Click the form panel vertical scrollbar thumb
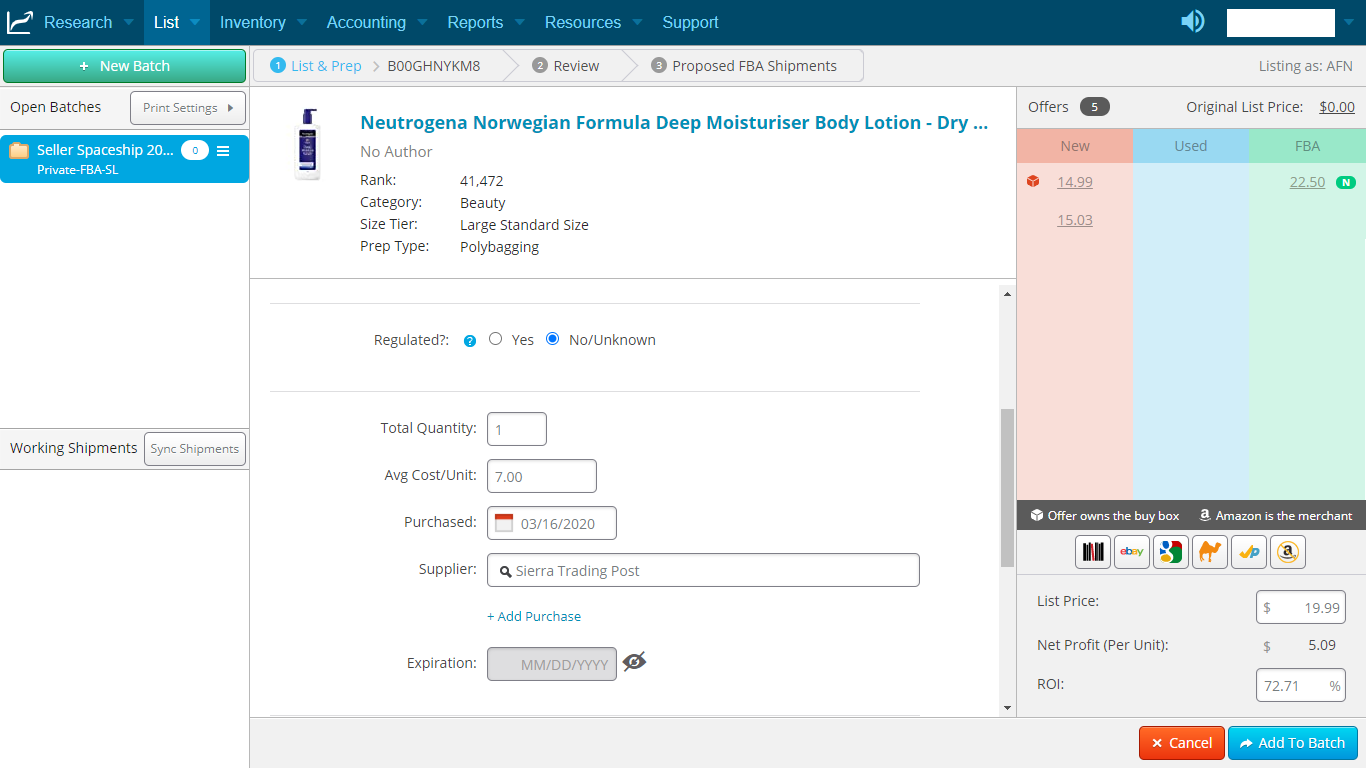 click(1007, 488)
